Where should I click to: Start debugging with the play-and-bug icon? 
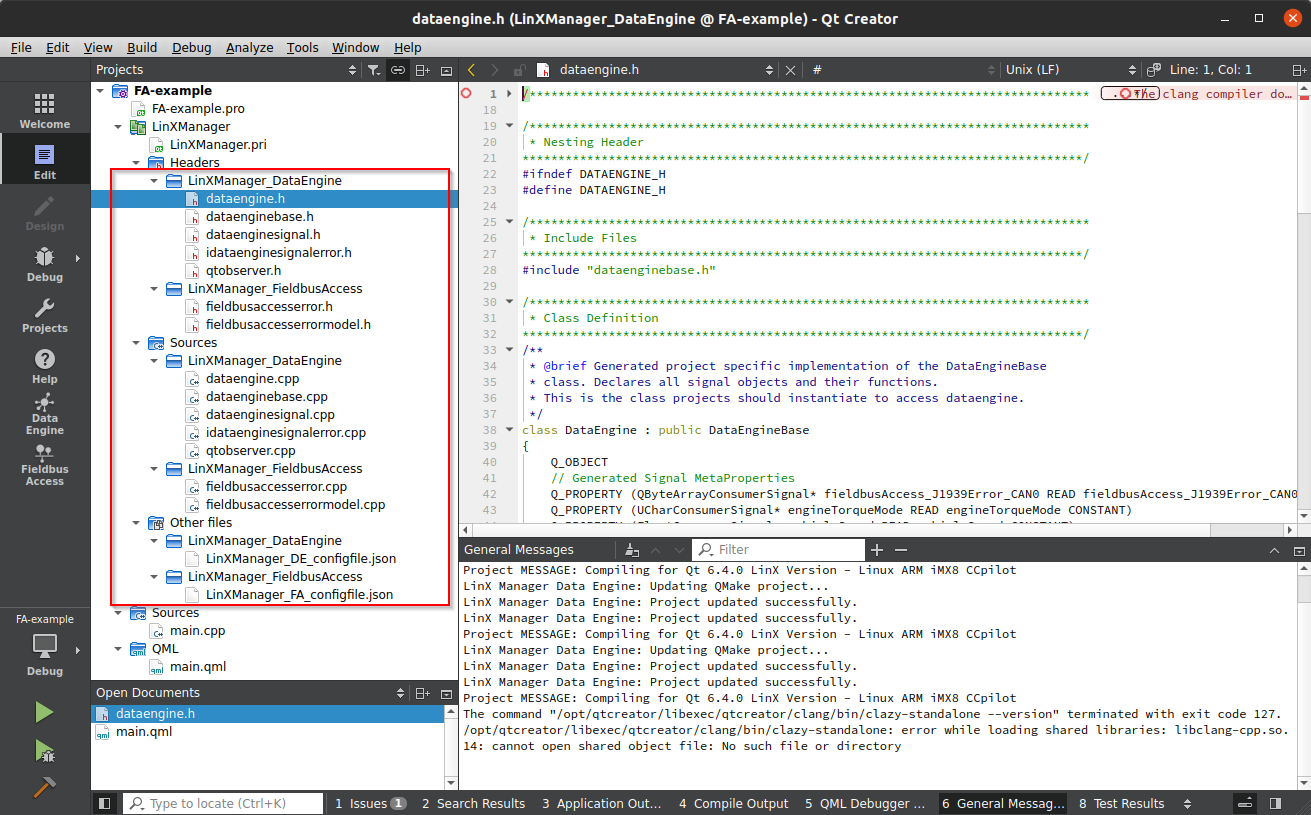(44, 750)
